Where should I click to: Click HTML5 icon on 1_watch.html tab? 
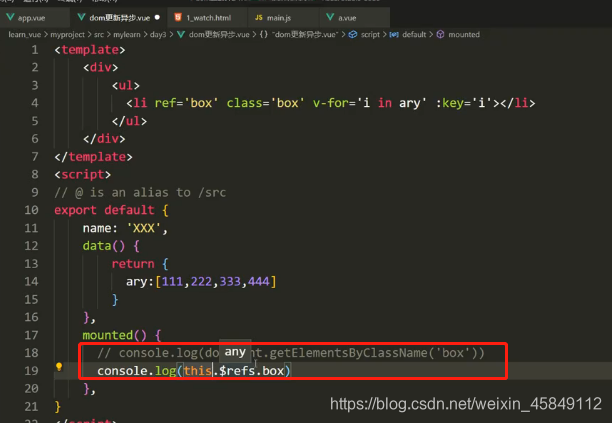click(x=178, y=18)
